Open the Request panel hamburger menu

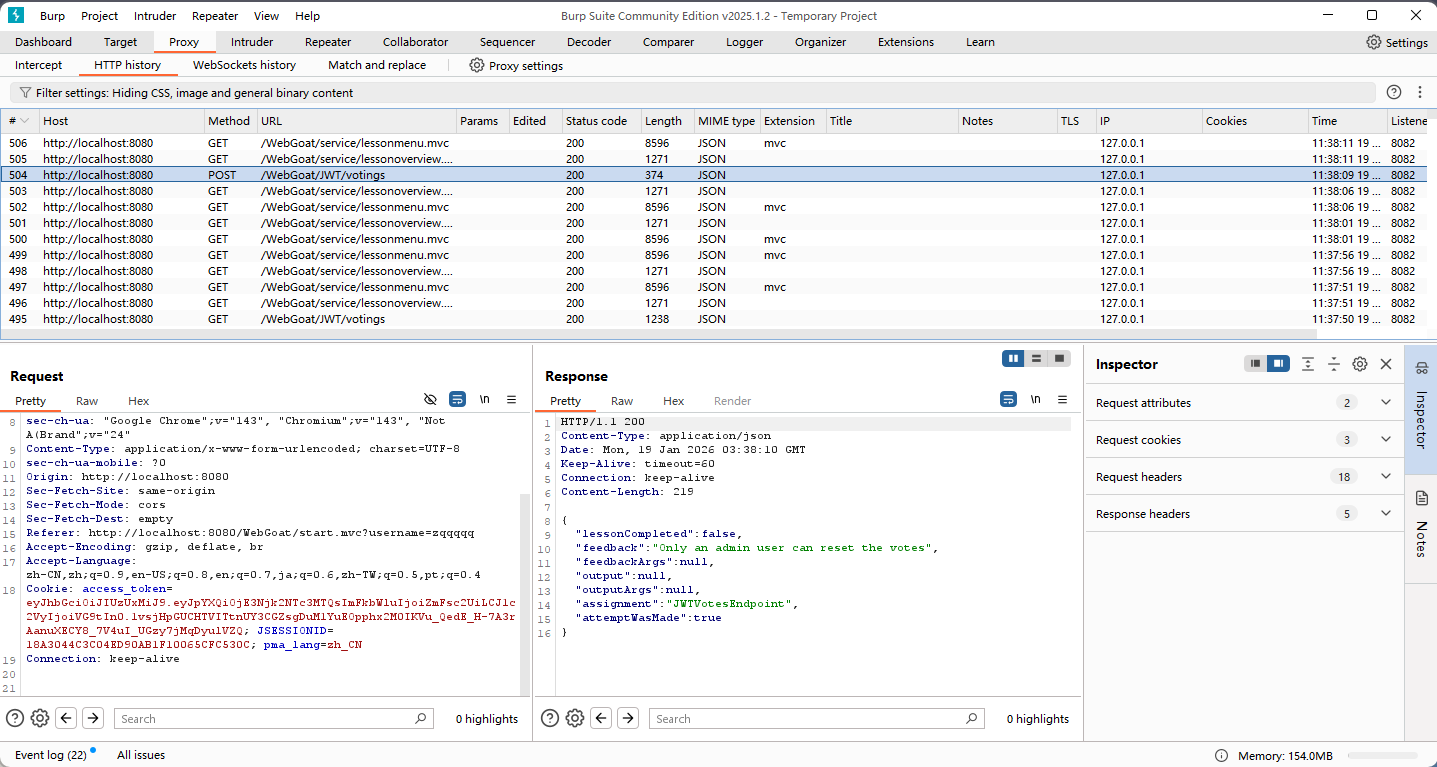[x=511, y=399]
